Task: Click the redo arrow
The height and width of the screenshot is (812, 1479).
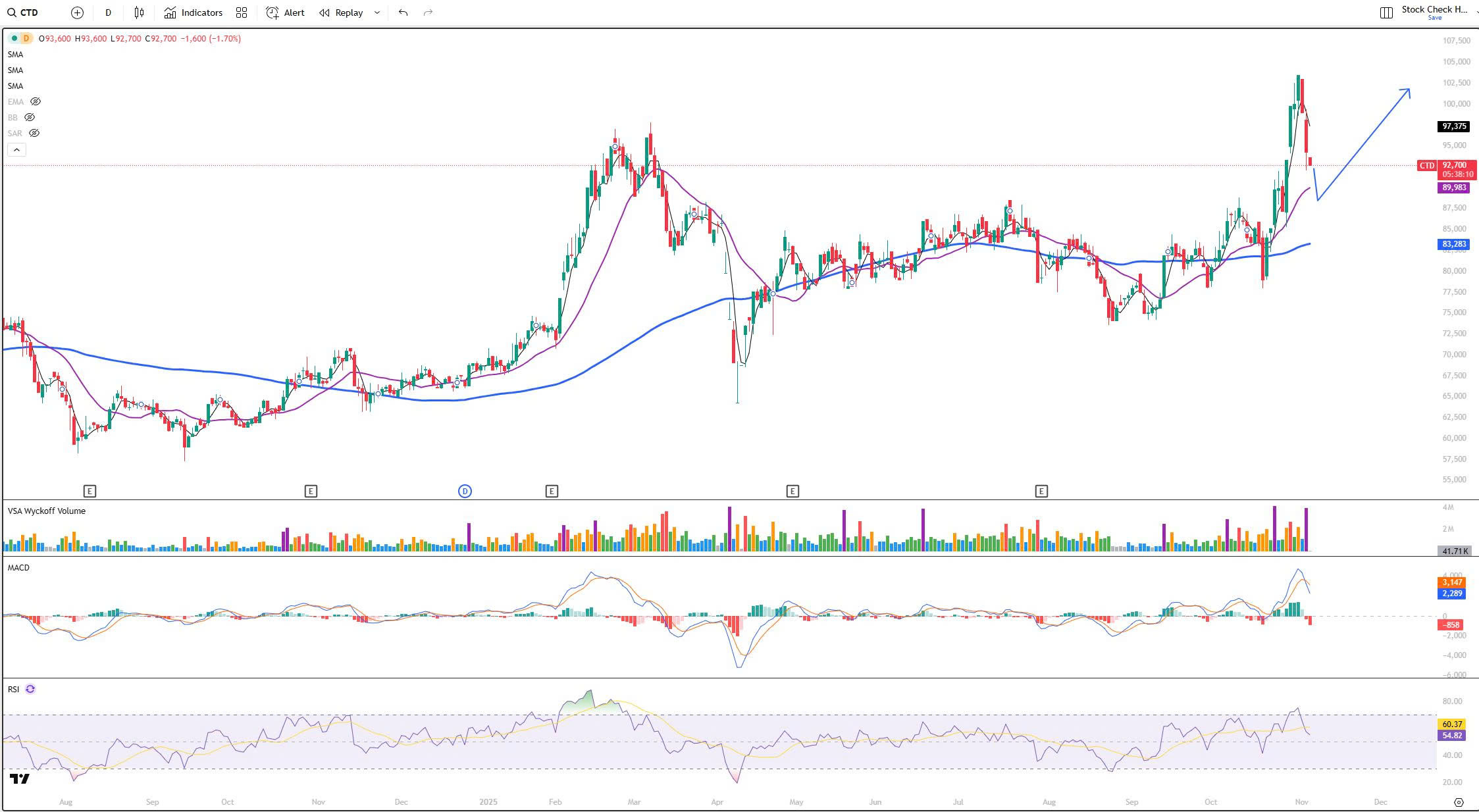Action: (428, 13)
